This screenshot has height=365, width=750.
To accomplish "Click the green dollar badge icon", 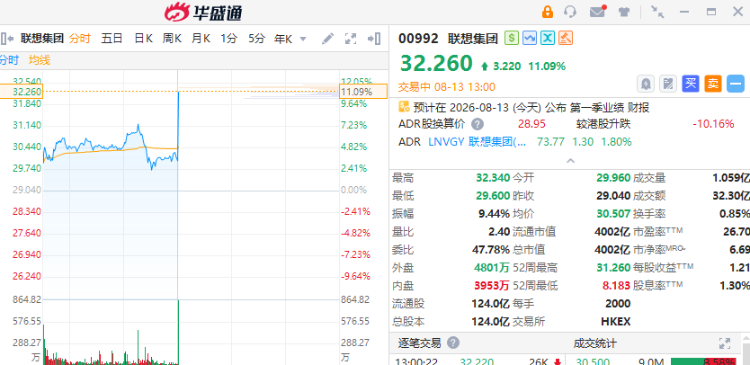I will [x=511, y=38].
